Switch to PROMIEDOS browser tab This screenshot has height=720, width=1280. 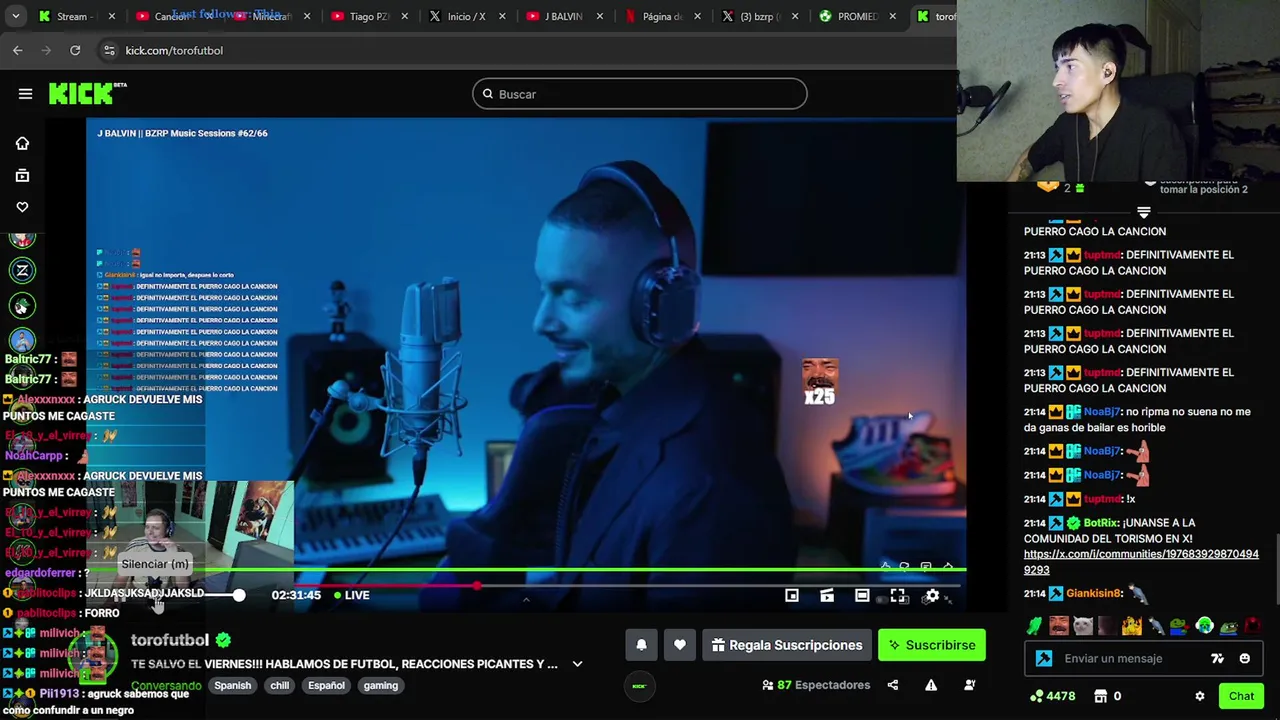tap(856, 16)
